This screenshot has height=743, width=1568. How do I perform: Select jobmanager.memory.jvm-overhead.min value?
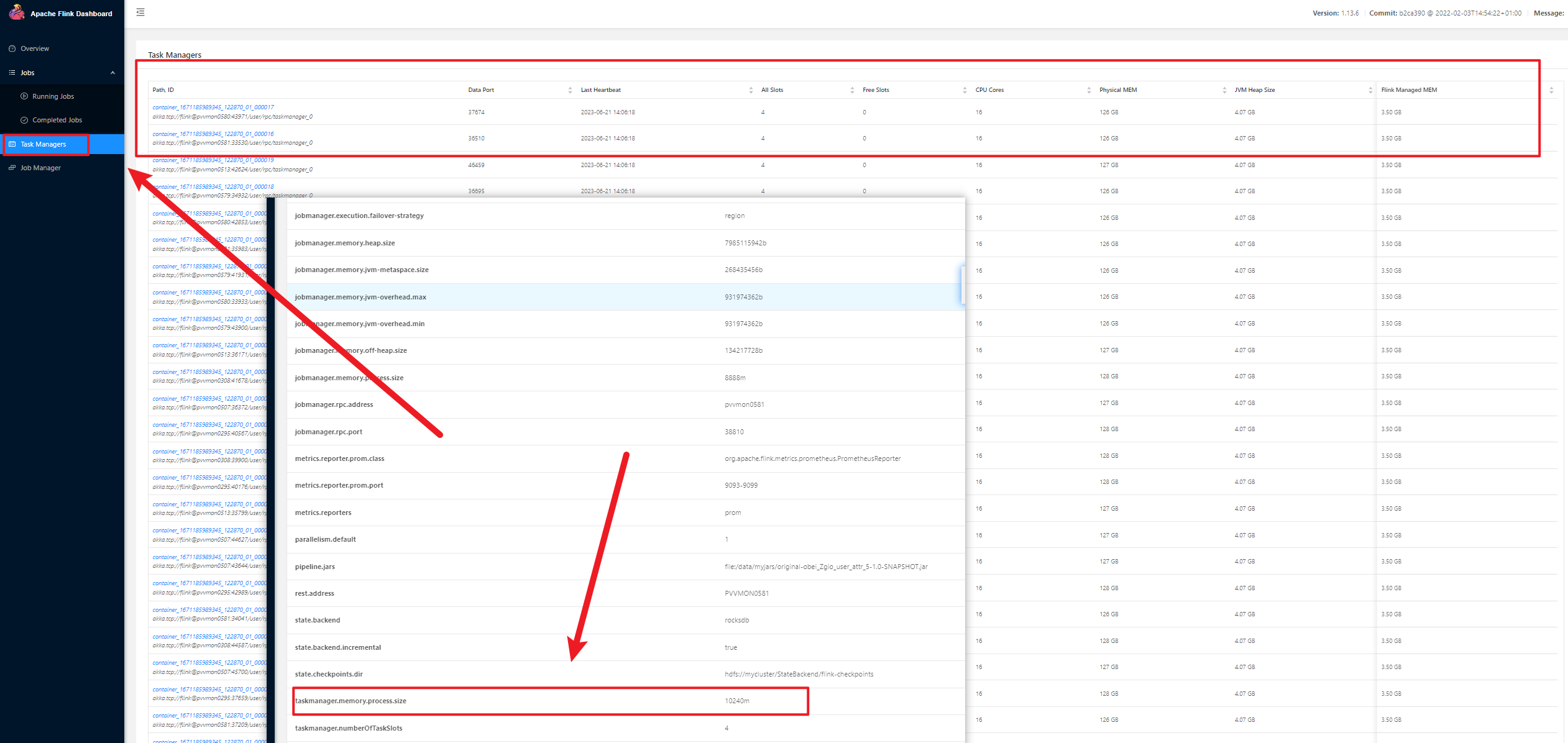pos(743,324)
